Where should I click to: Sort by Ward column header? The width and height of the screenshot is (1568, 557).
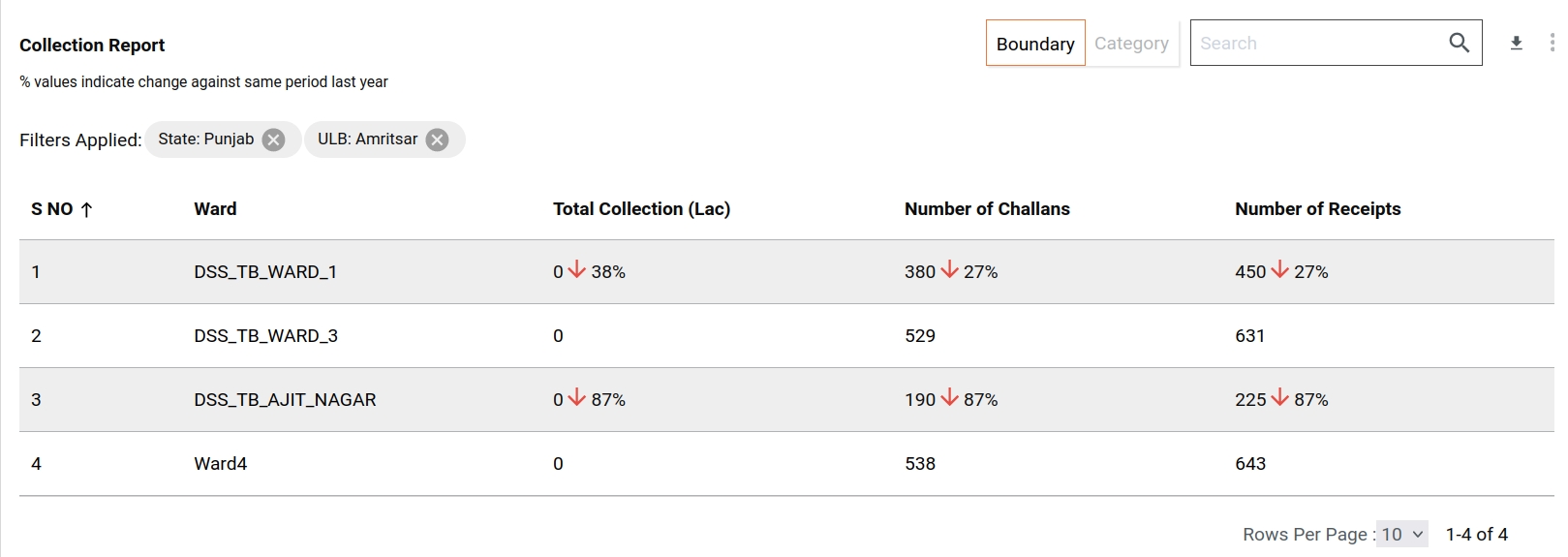pos(215,209)
